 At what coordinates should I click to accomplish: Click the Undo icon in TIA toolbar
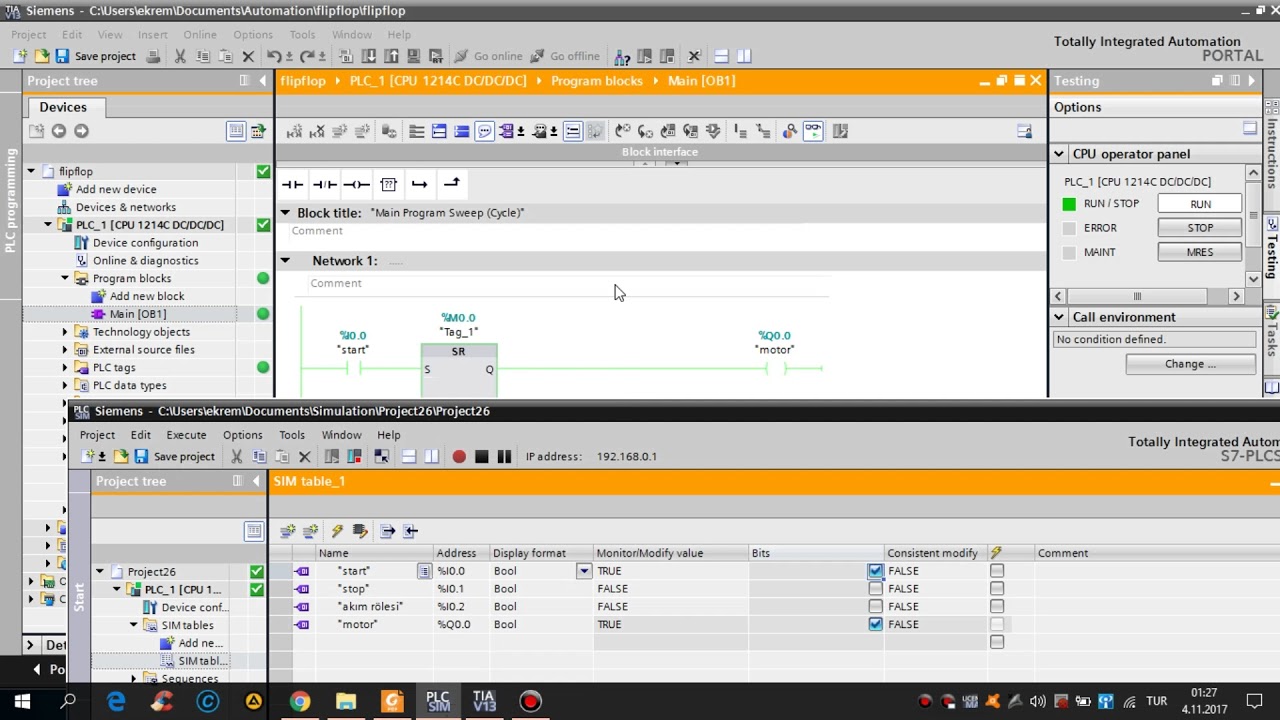[x=276, y=56]
